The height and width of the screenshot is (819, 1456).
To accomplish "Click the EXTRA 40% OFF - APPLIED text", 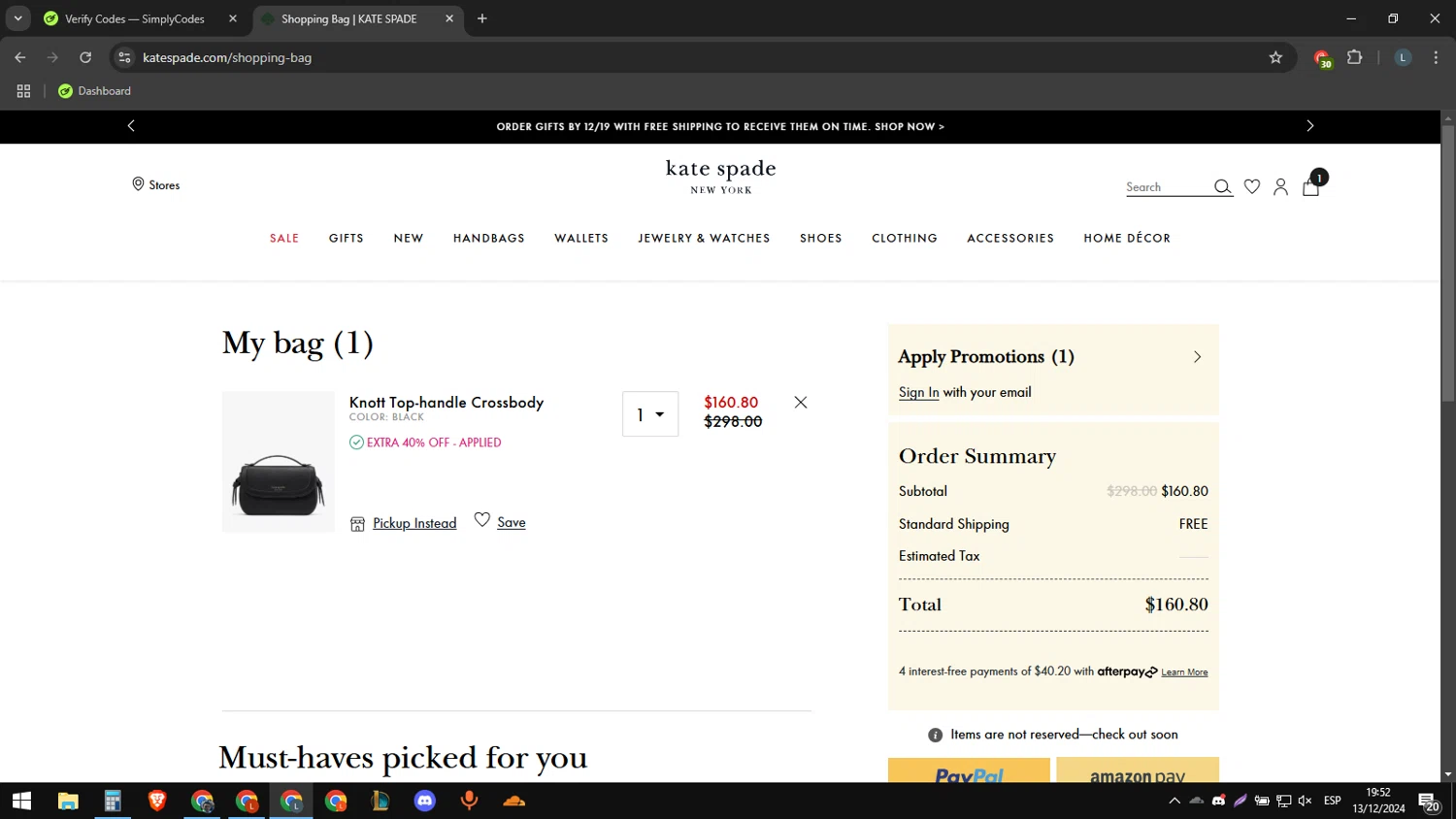I will 434,442.
